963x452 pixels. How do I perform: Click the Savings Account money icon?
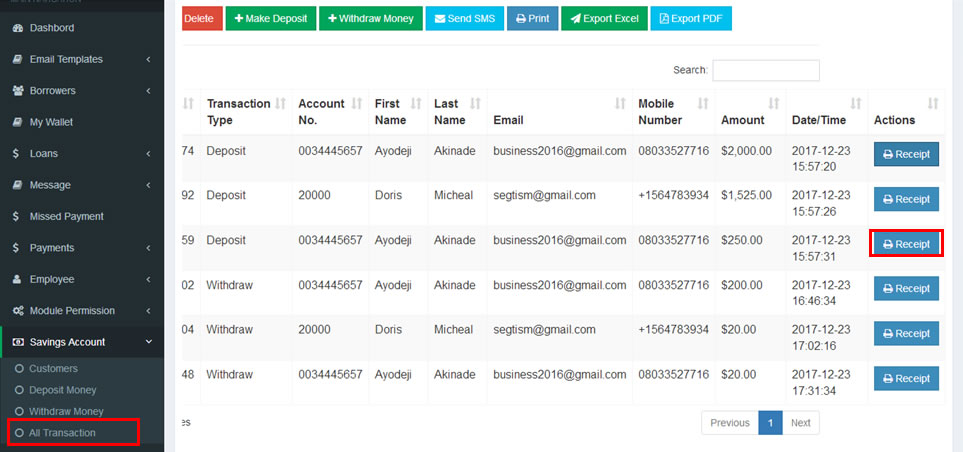[17, 342]
